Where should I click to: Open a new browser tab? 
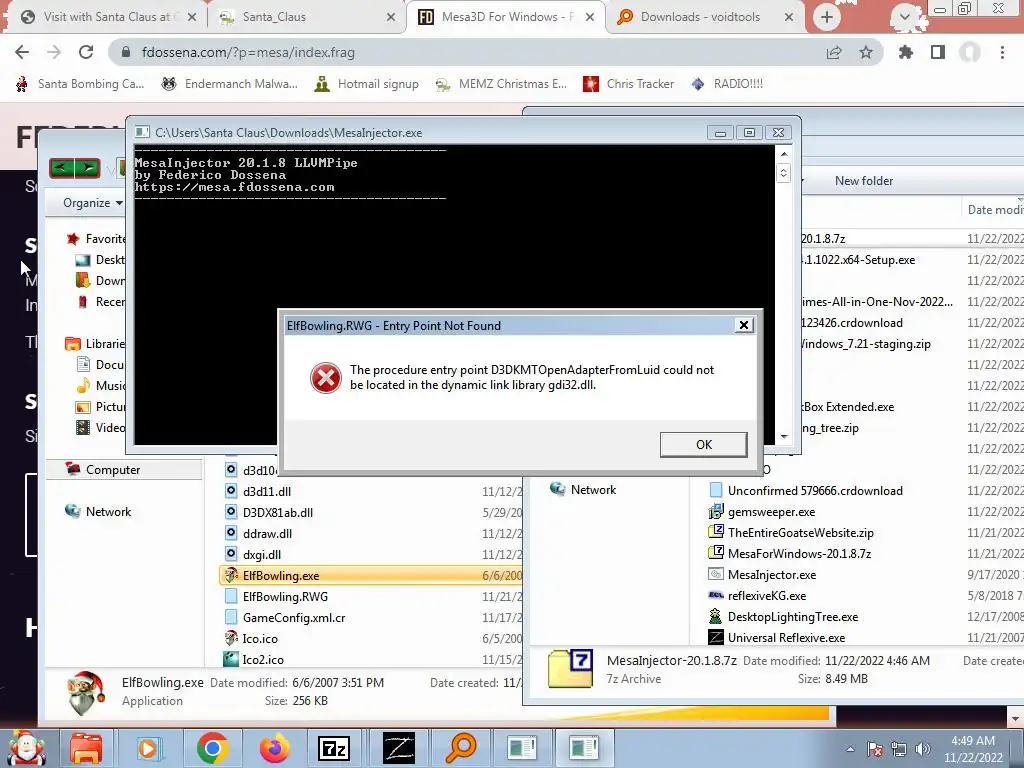[827, 17]
